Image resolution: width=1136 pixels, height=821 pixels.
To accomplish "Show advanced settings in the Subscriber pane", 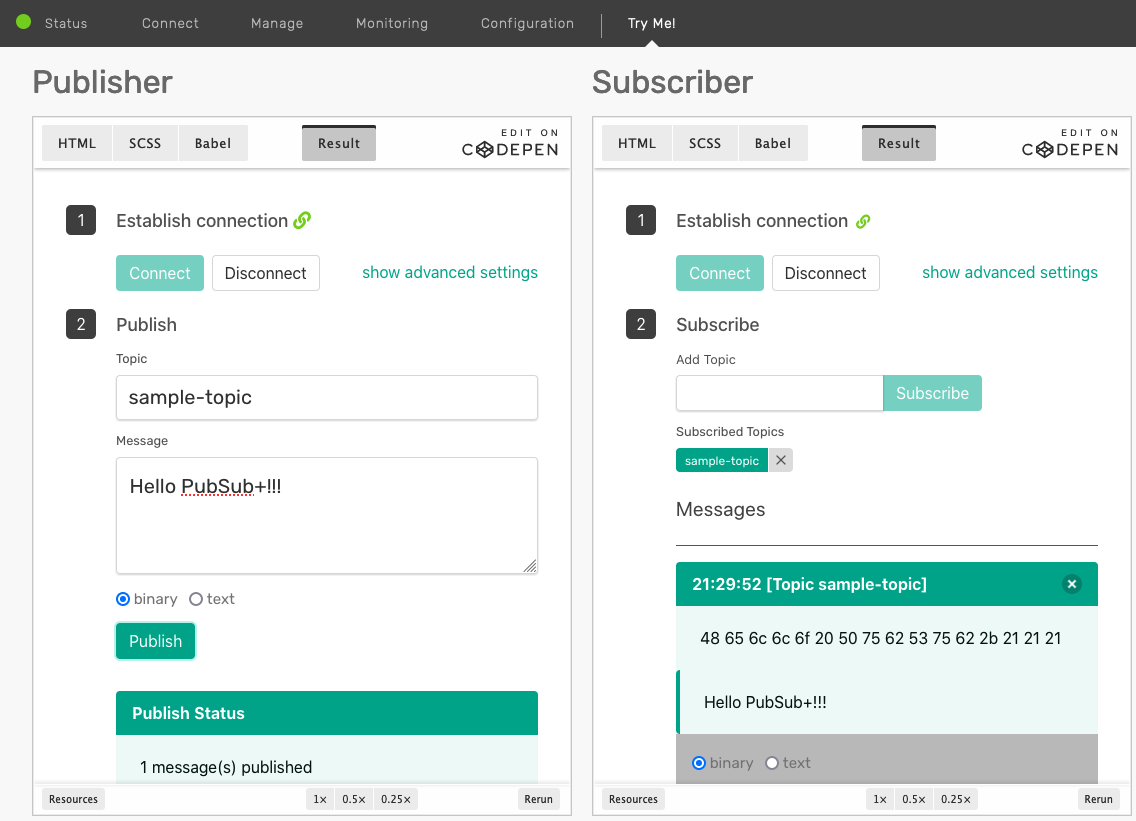I will coord(1009,272).
